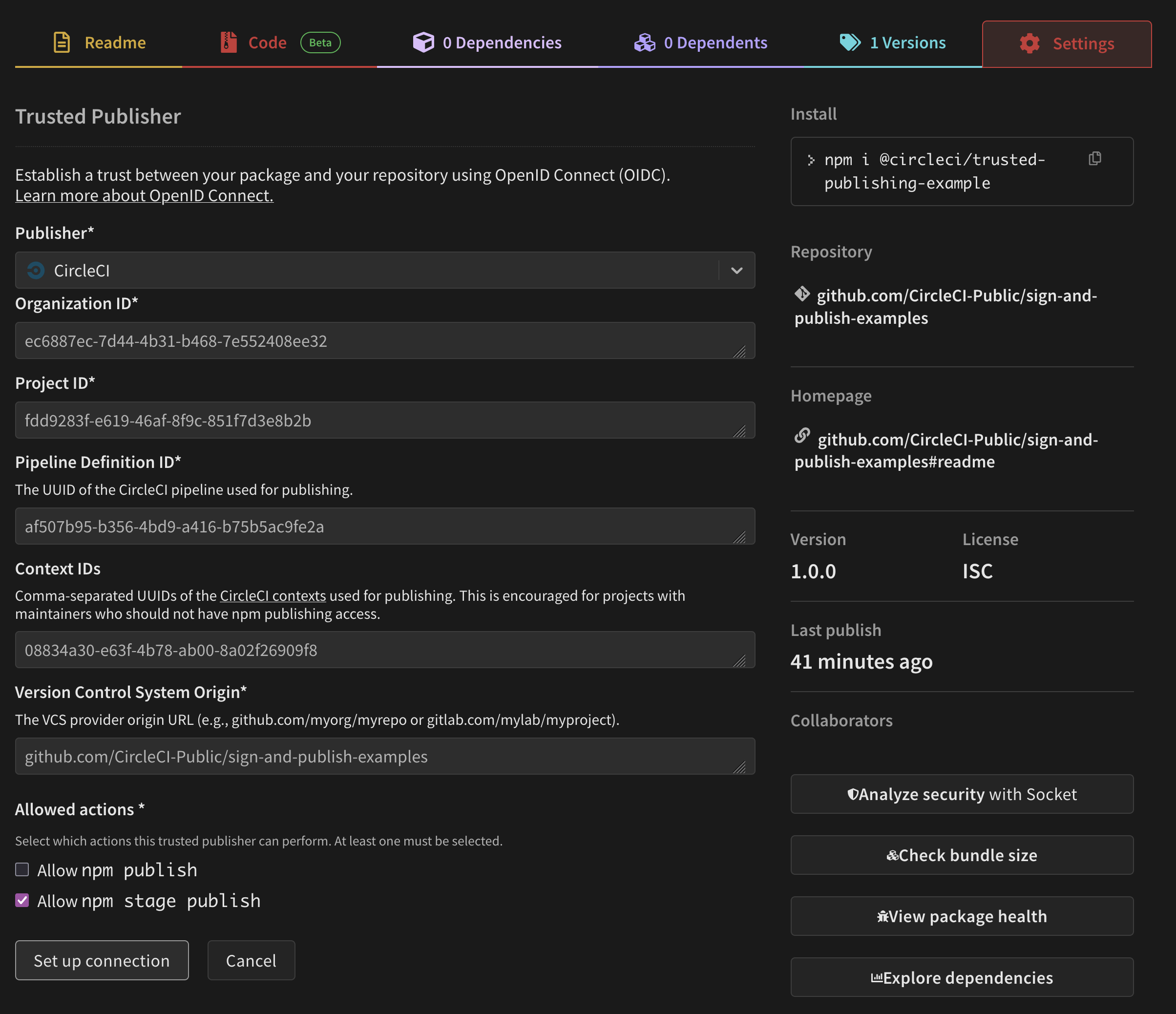Click the Versions tag icon

850,42
